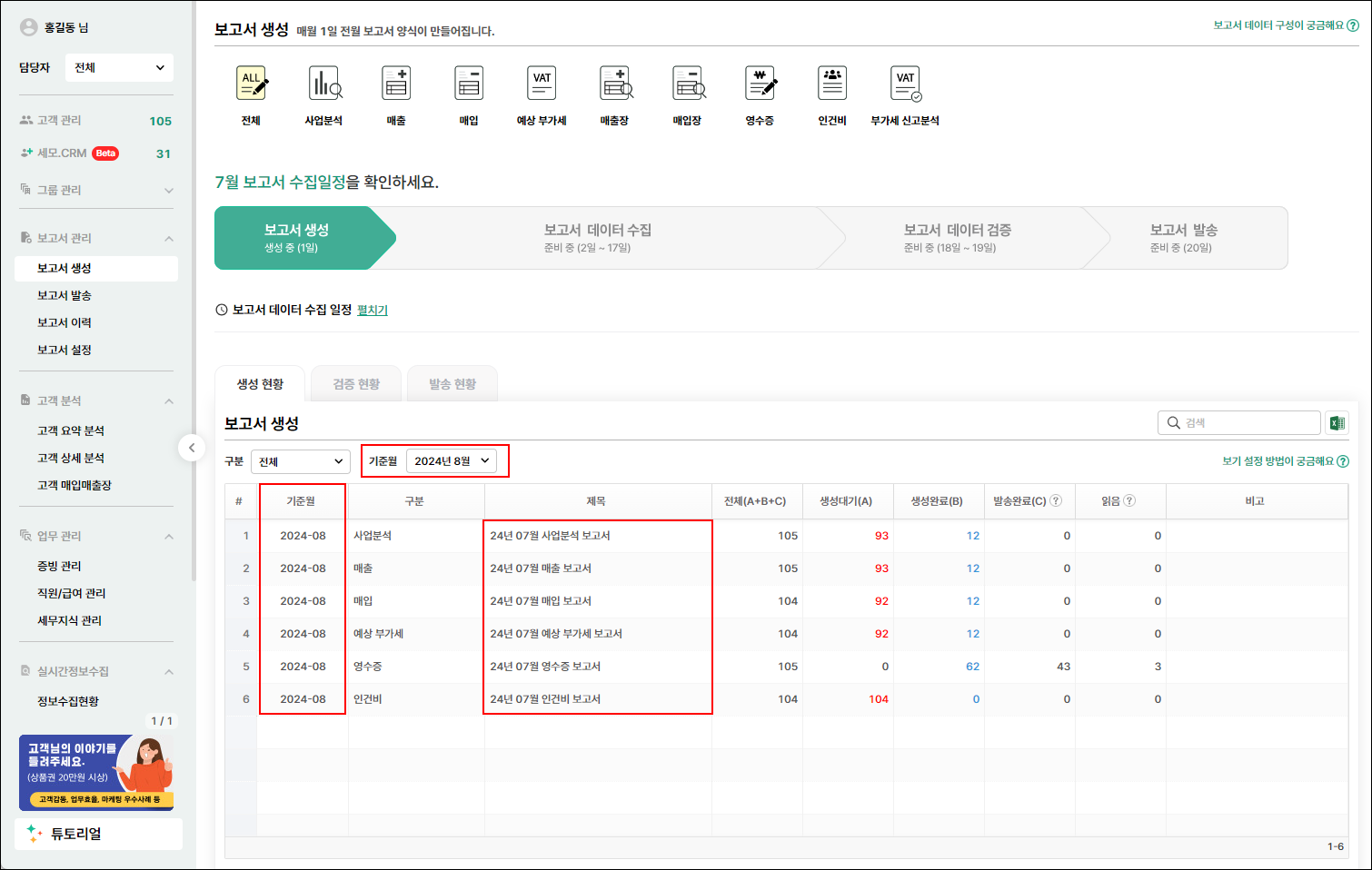This screenshot has width=1372, height=870.
Task: Open the 영수증 report icon
Action: click(760, 84)
